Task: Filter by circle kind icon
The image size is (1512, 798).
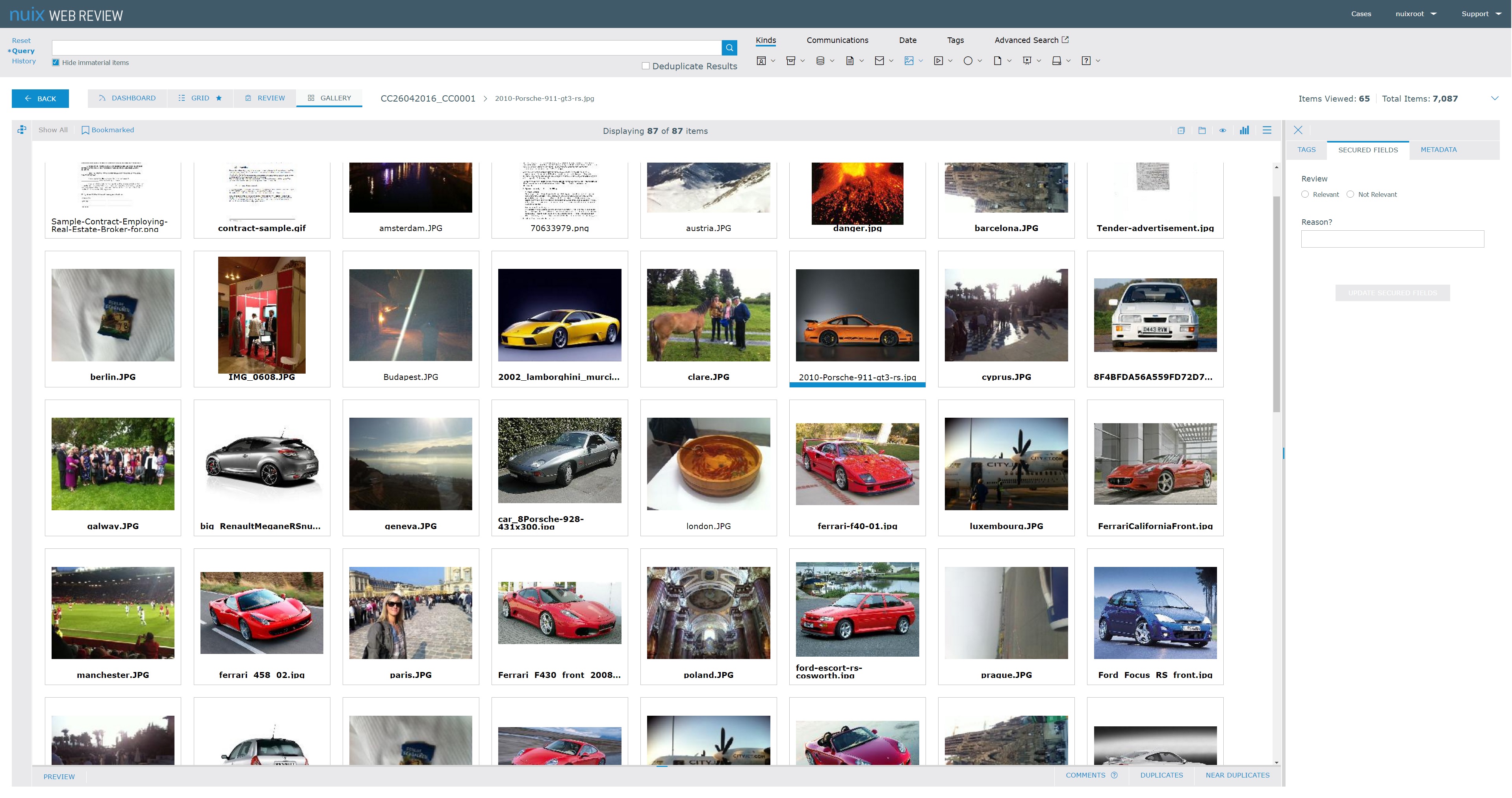Action: coord(968,61)
